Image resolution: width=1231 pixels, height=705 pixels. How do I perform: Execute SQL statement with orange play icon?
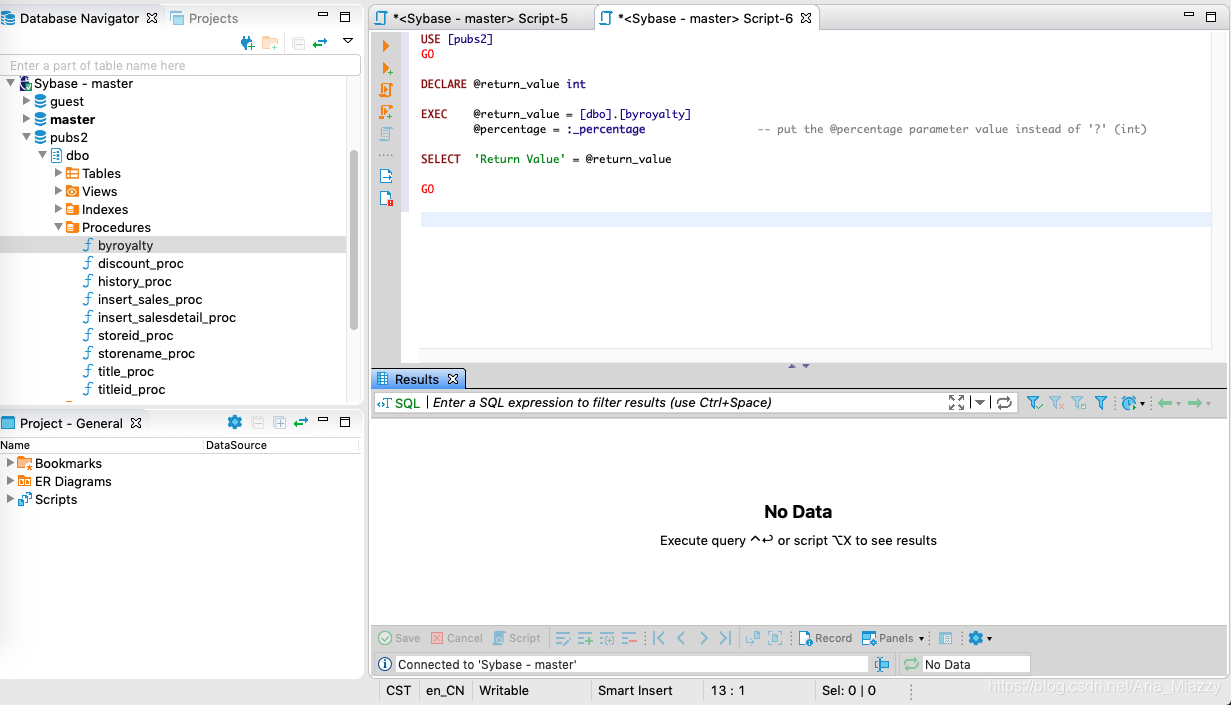point(386,46)
